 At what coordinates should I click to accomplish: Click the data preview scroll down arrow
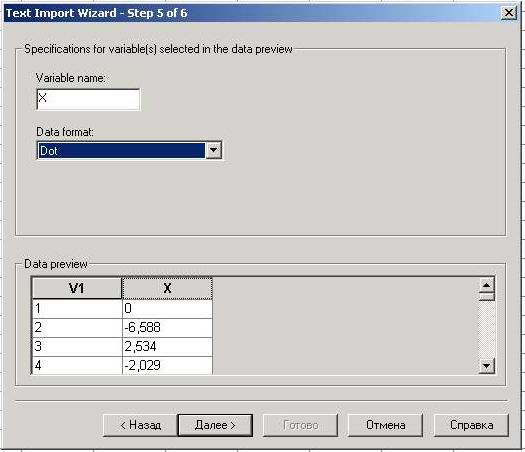(486, 365)
